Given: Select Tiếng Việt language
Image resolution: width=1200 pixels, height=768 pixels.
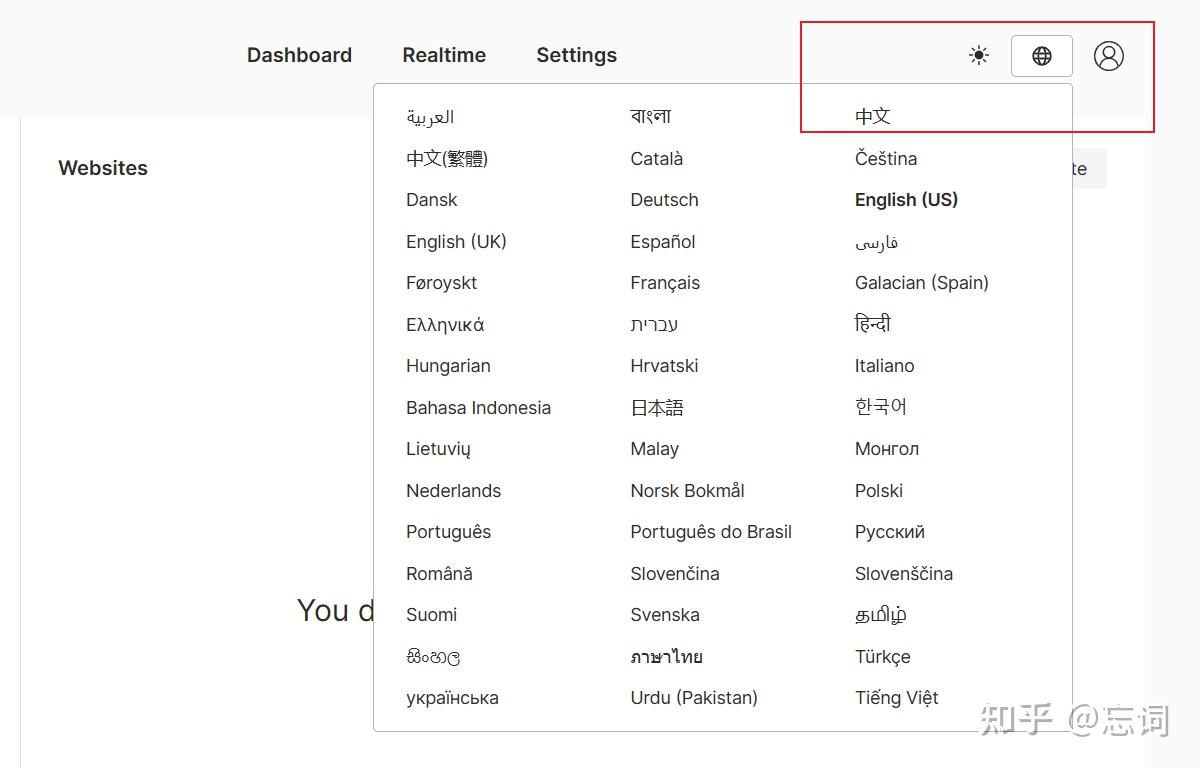Looking at the screenshot, I should (x=896, y=698).
